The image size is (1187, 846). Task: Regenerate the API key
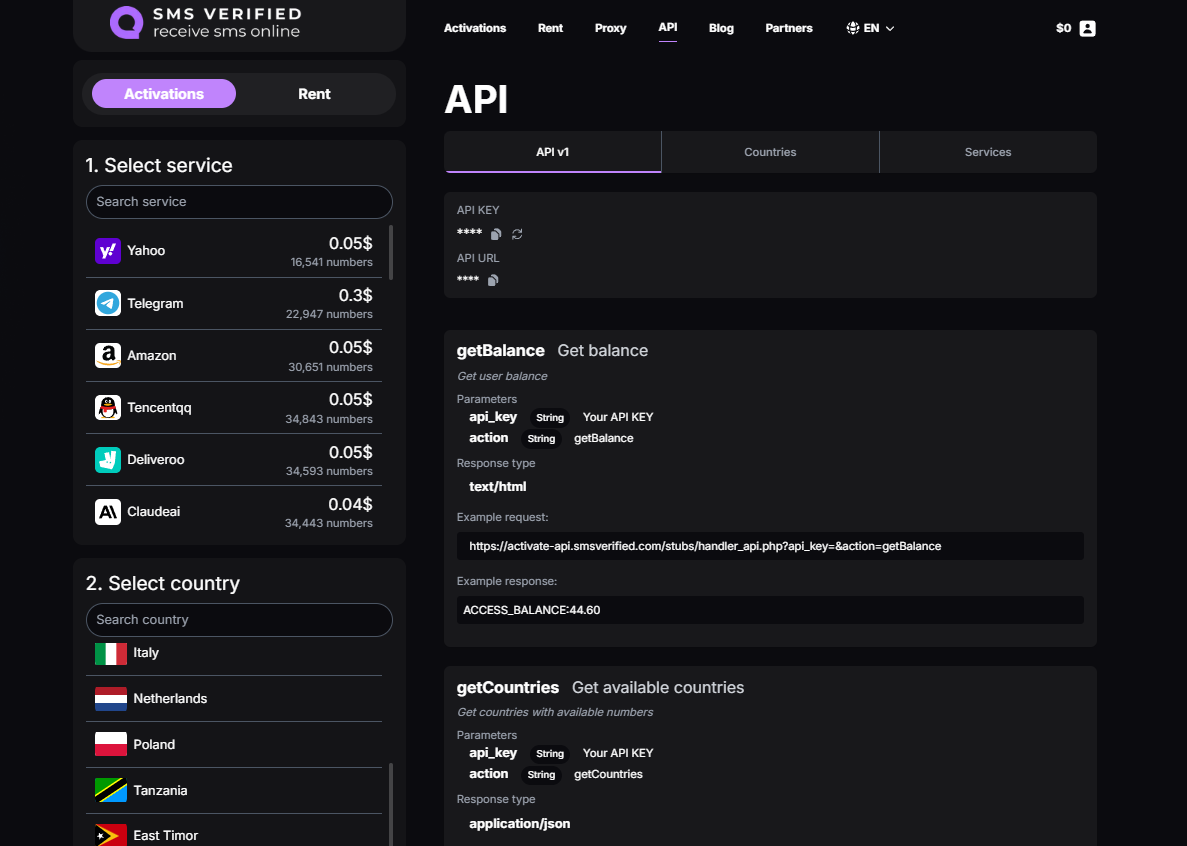tap(517, 234)
